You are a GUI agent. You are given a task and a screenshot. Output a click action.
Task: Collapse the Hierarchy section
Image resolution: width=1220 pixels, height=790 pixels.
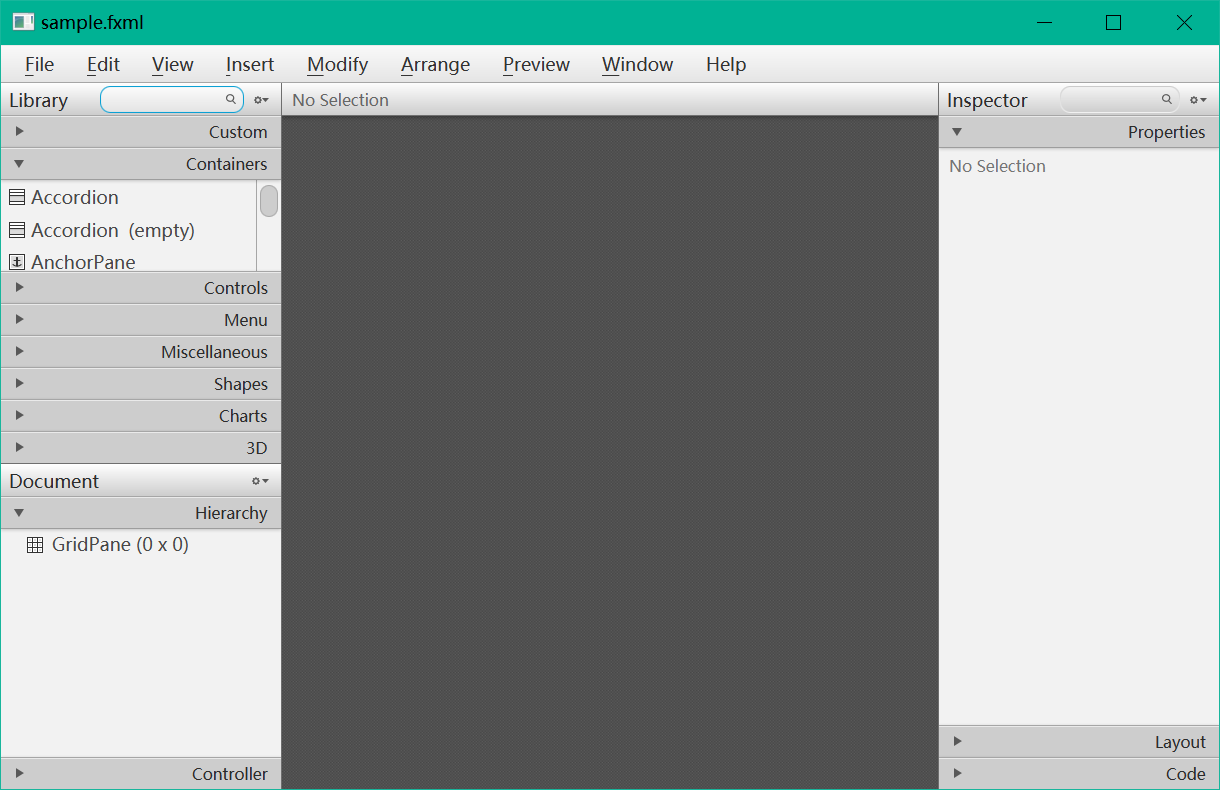[141, 513]
